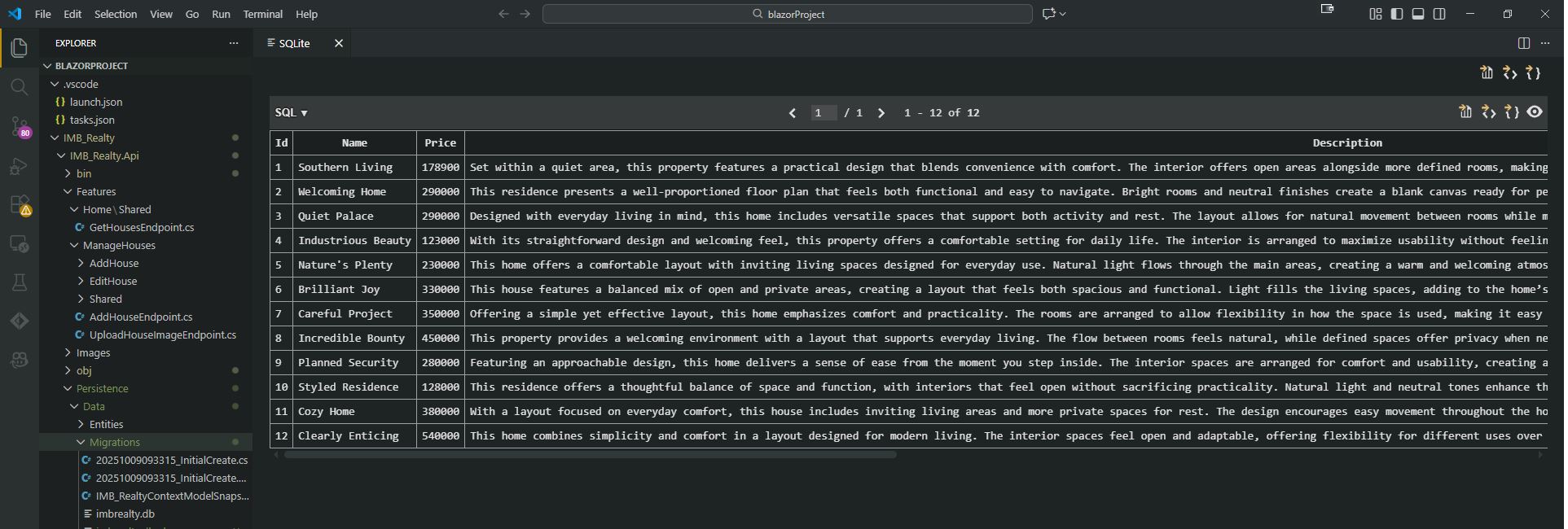Viewport: 1568px width, 529px height.
Task: Toggle the bottom panel visibility
Action: (x=1418, y=14)
